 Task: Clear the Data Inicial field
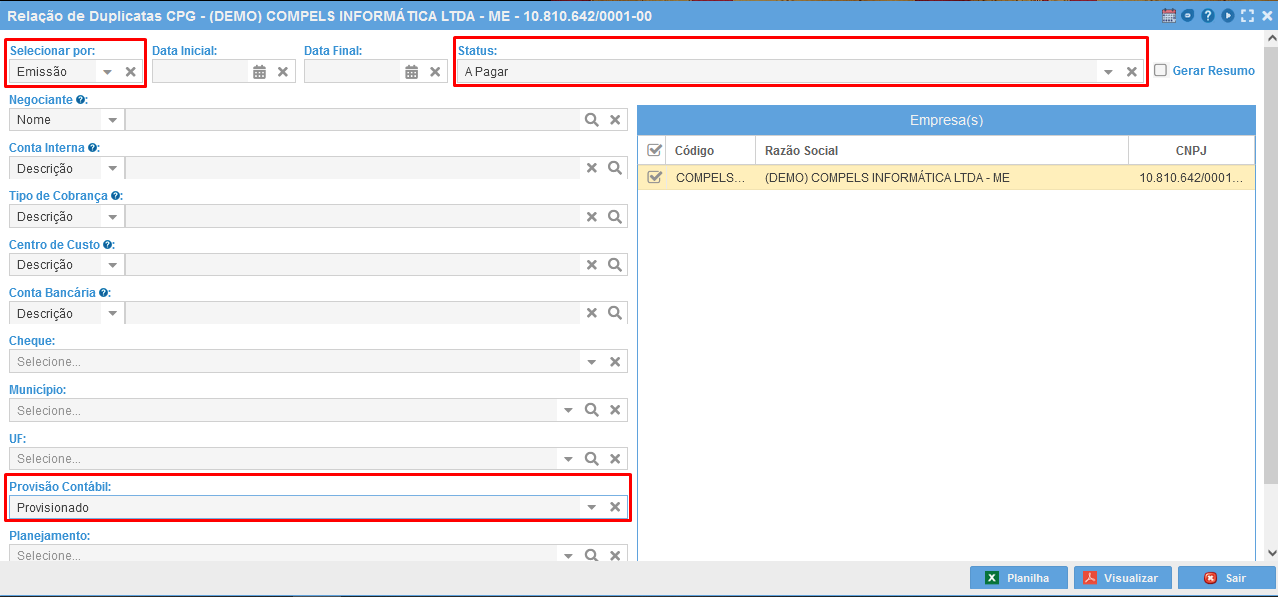coord(283,71)
